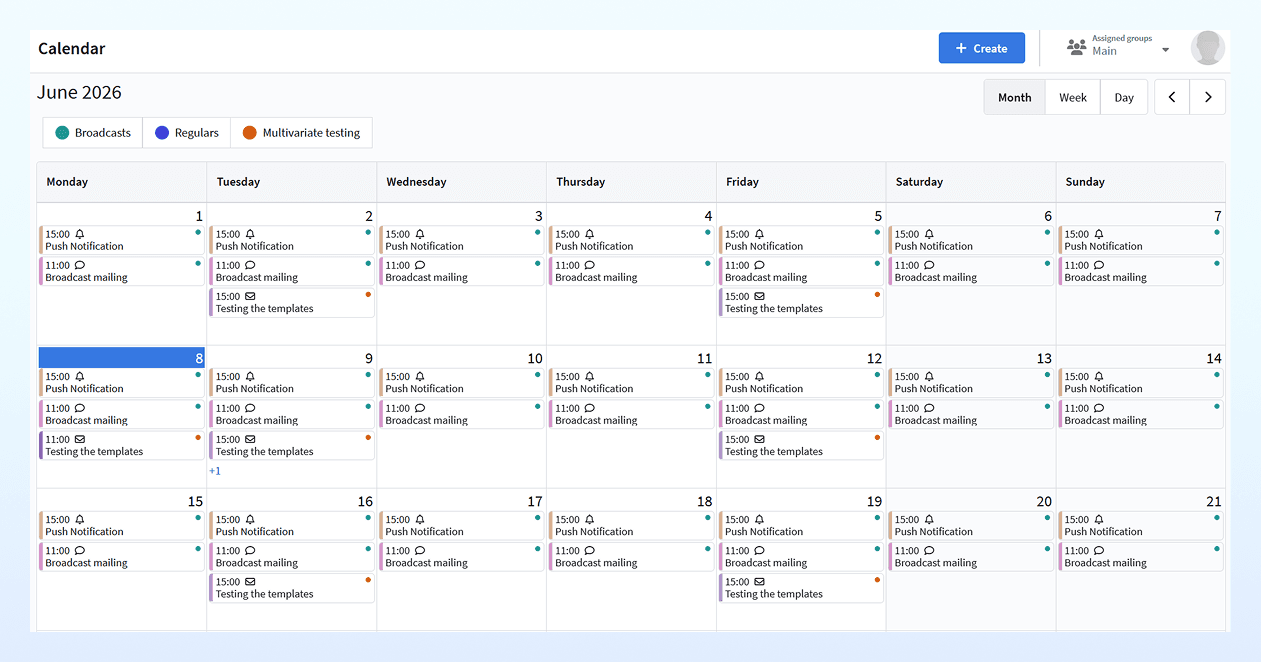Open Push Notification event on June 10
The image size is (1261, 662).
[462, 383]
